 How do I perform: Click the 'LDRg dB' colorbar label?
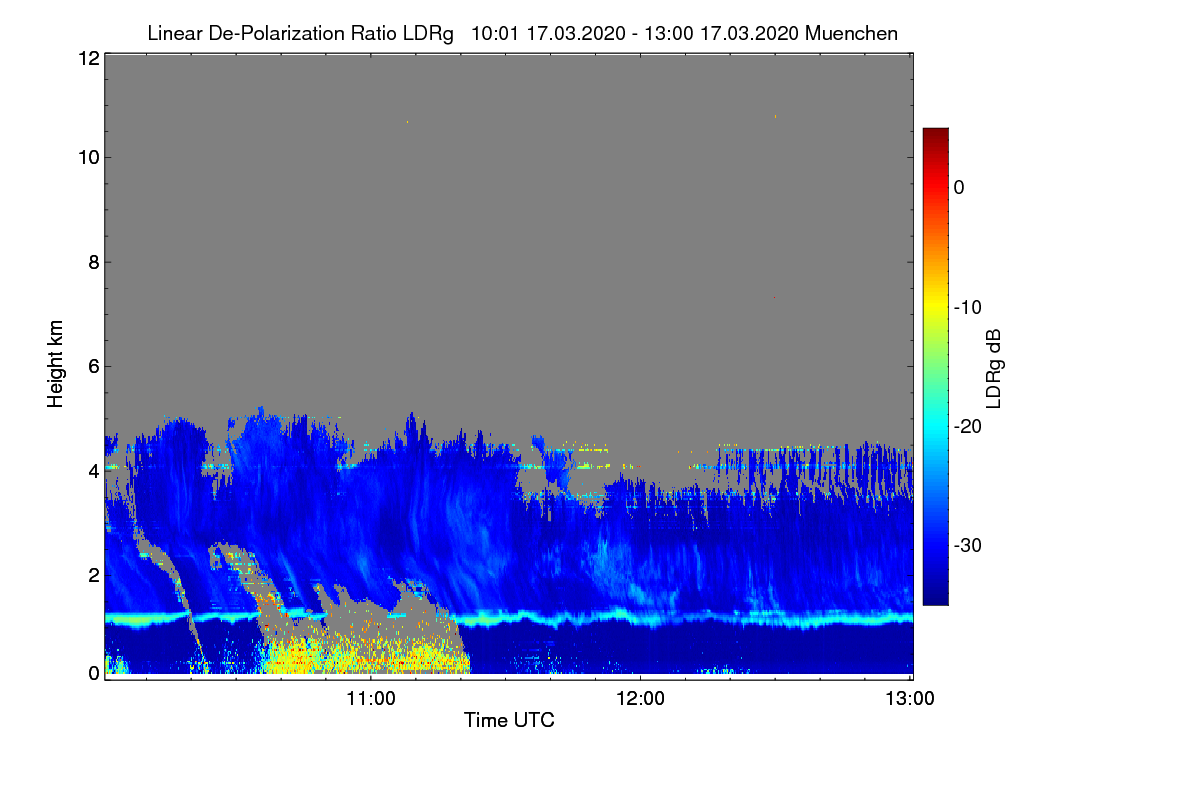click(x=994, y=369)
